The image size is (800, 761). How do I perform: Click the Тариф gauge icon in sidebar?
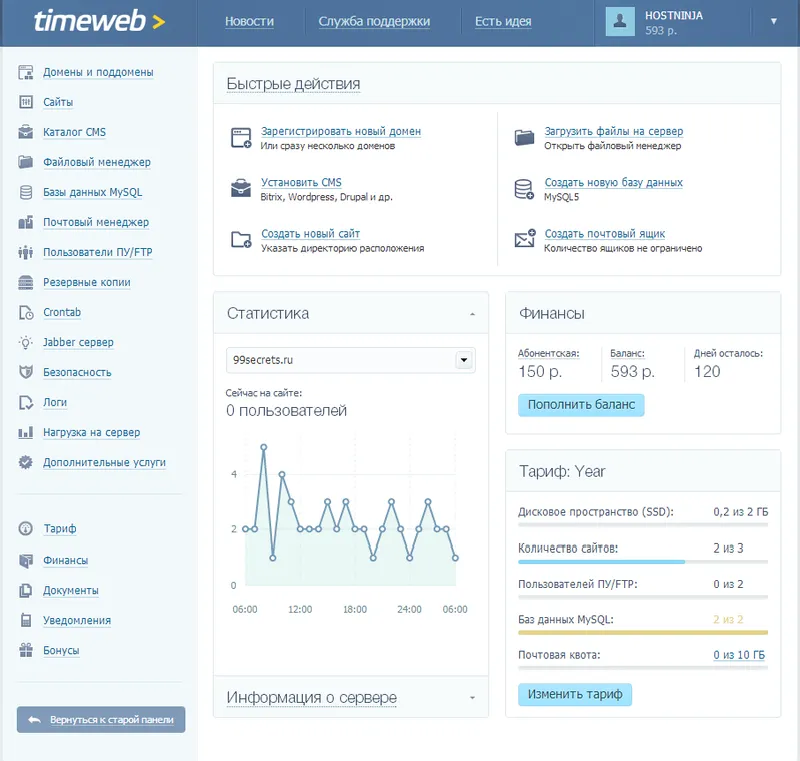(26, 528)
